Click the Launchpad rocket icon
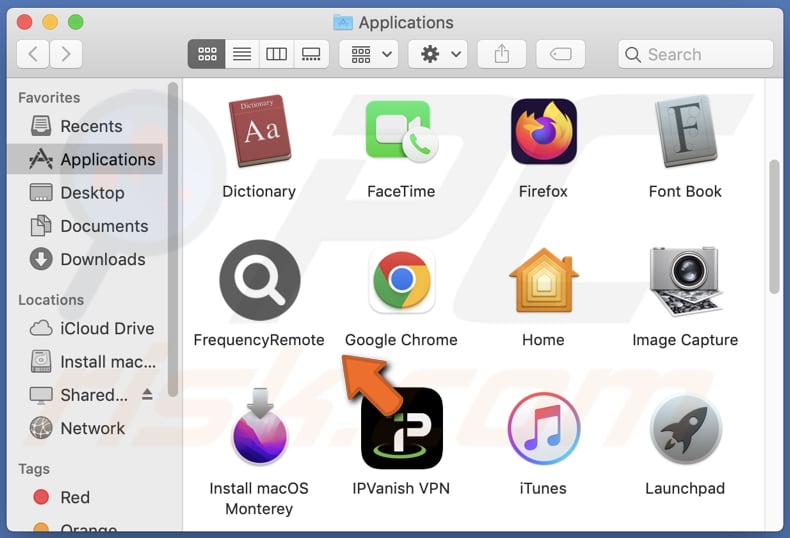Image resolution: width=790 pixels, height=538 pixels. click(x=685, y=428)
